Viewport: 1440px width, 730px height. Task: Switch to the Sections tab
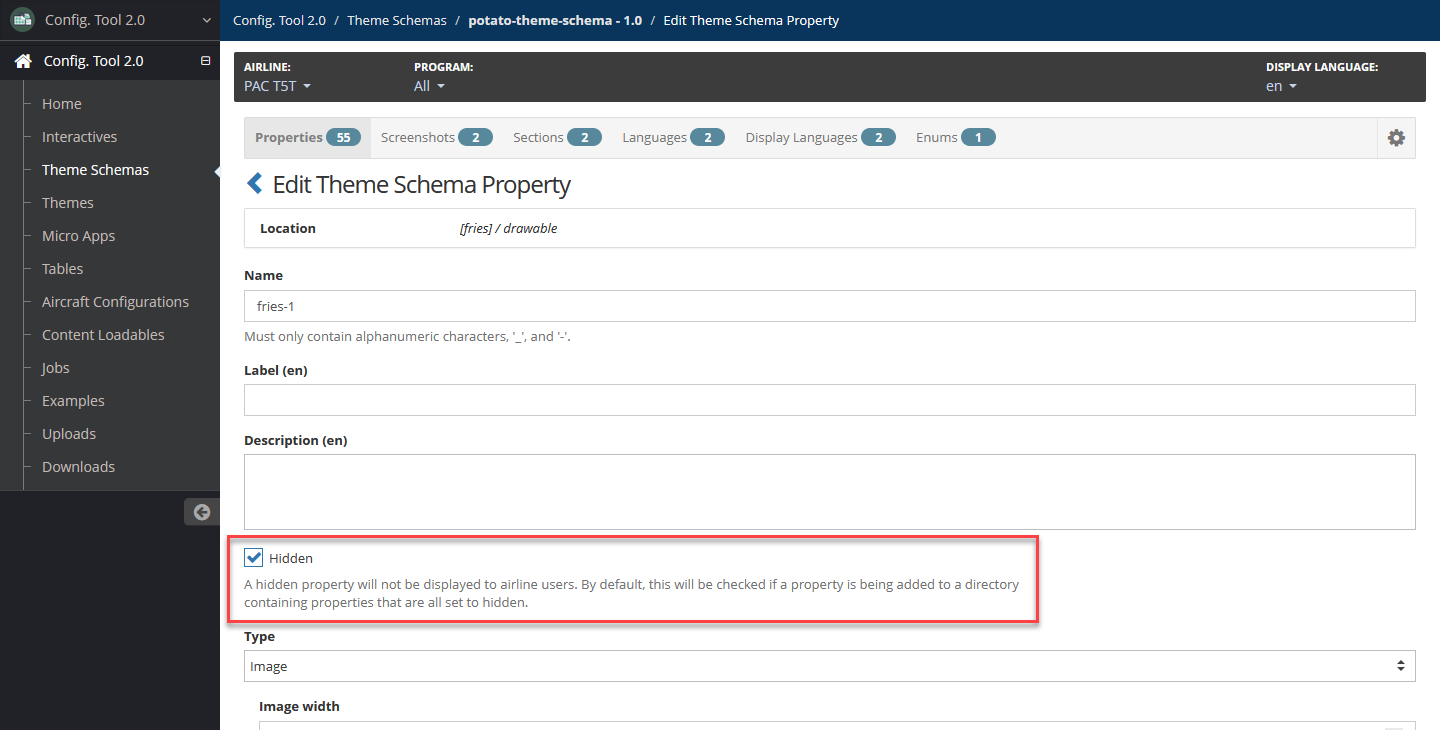557,138
